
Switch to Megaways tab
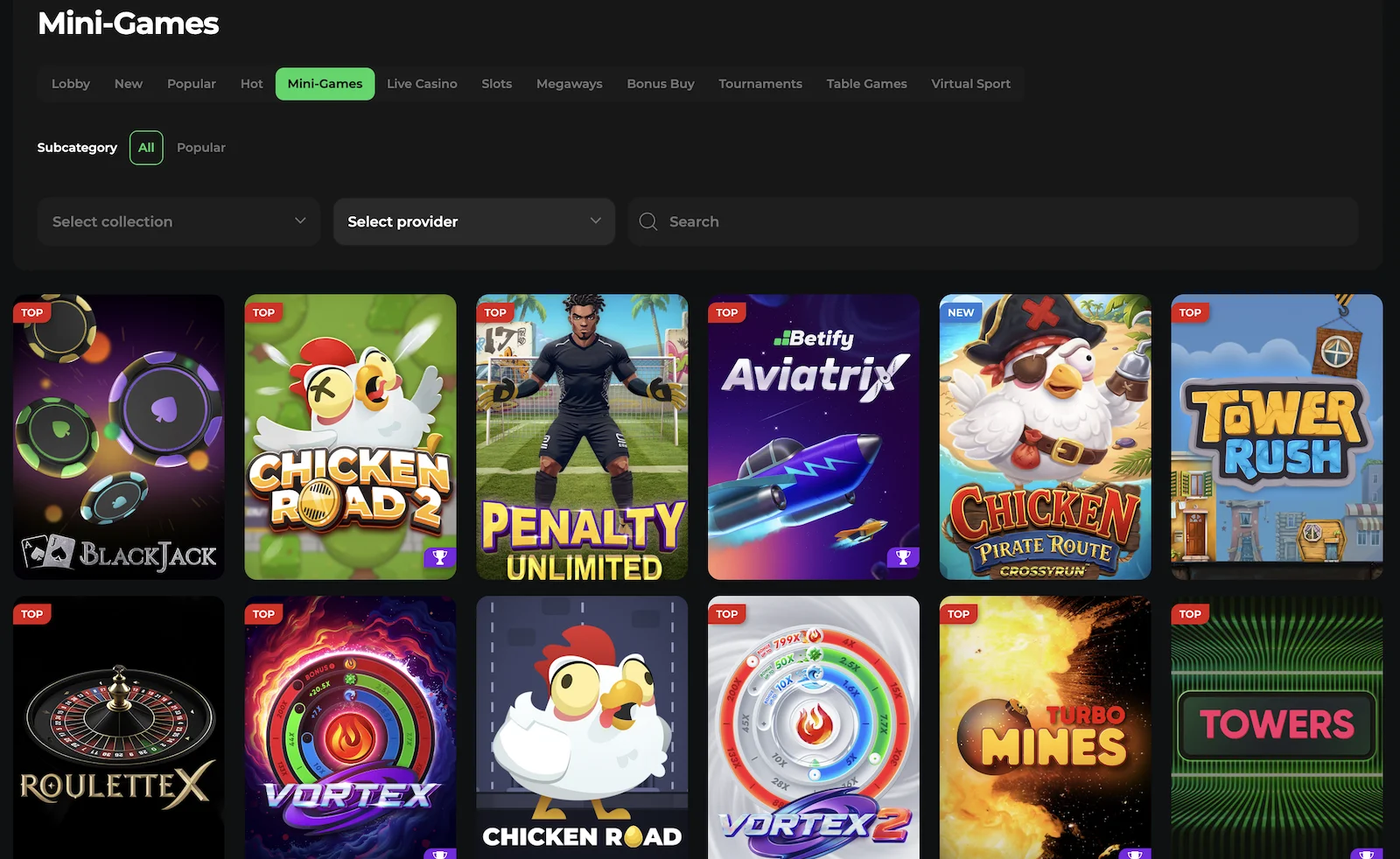click(x=570, y=84)
